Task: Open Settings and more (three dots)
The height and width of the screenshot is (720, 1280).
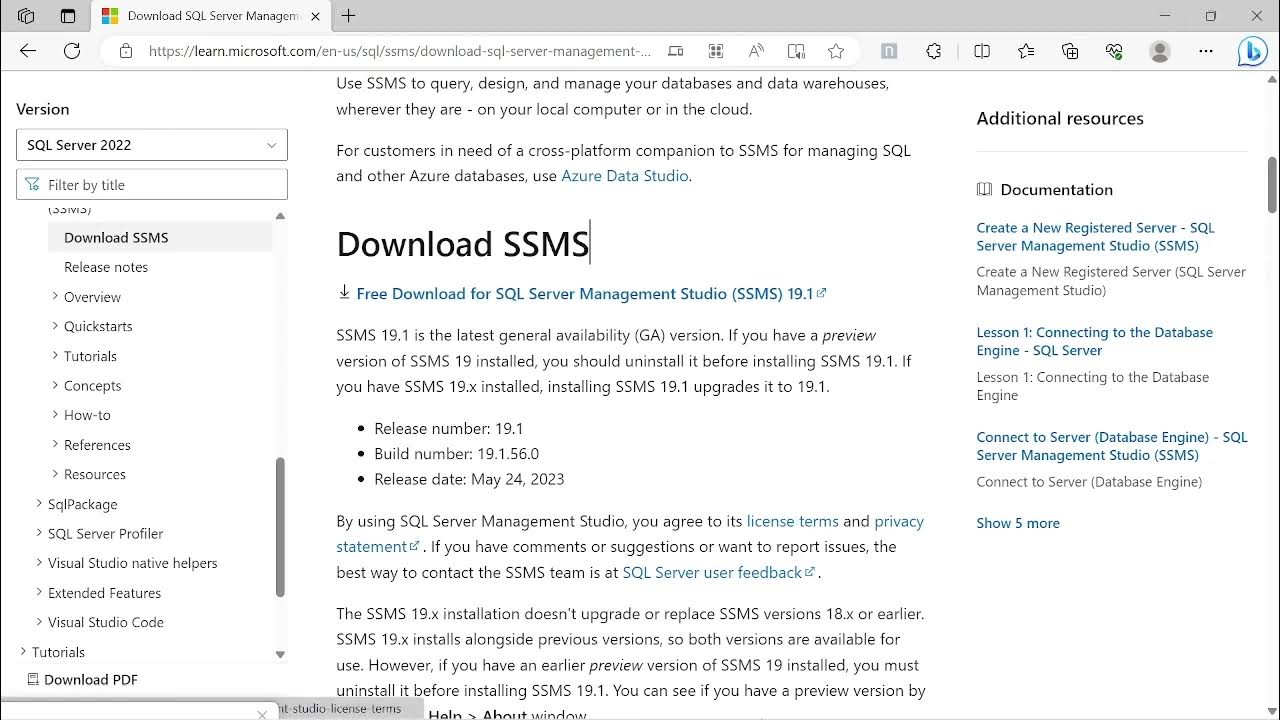Action: pos(1206,51)
